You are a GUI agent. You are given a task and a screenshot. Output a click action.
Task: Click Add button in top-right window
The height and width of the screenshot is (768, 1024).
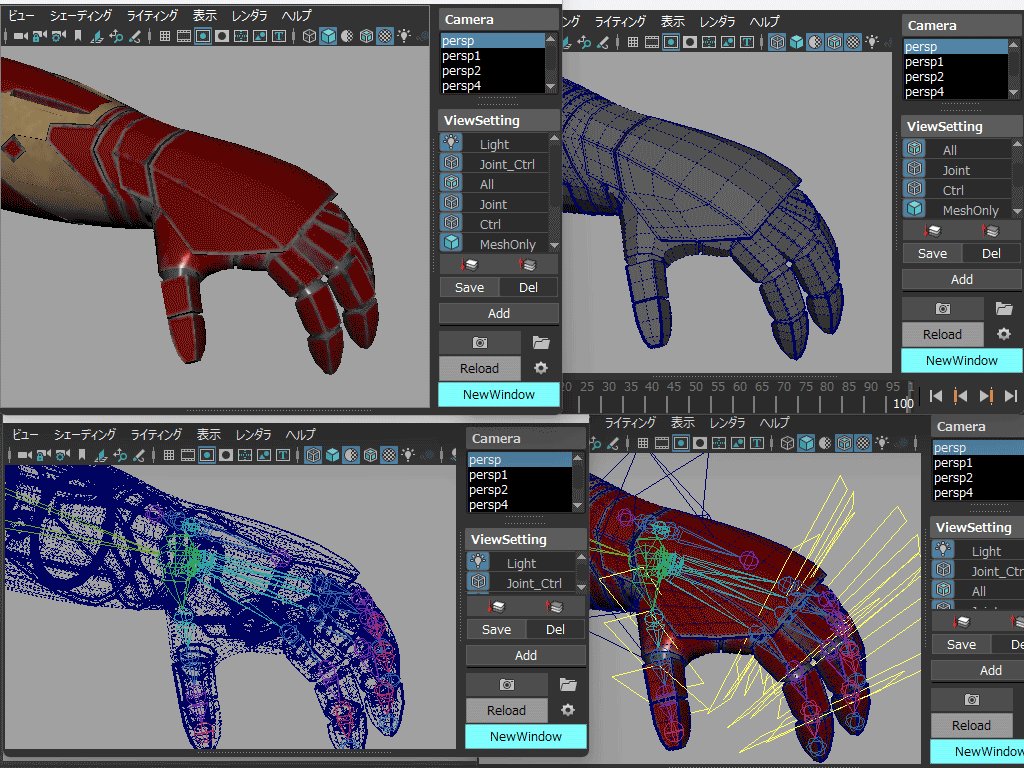[962, 280]
